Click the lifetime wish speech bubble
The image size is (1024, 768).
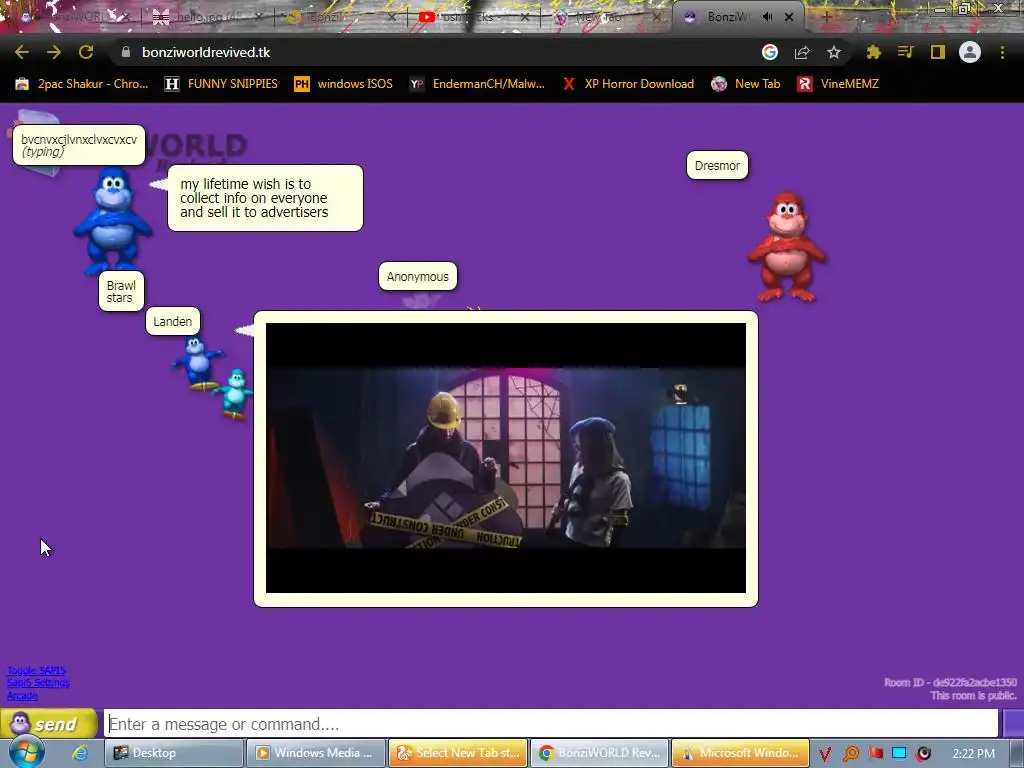[x=265, y=198]
